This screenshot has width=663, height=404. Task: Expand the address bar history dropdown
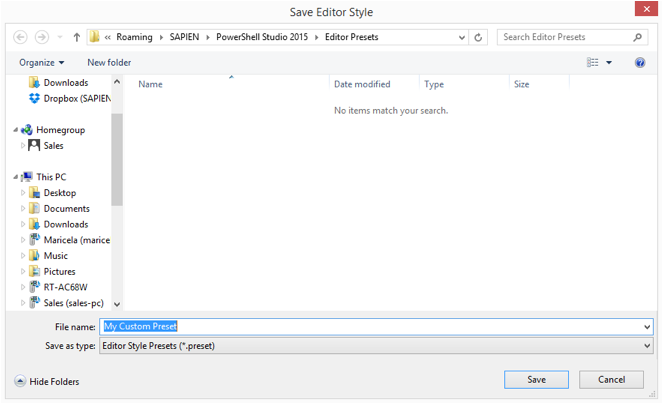(462, 37)
